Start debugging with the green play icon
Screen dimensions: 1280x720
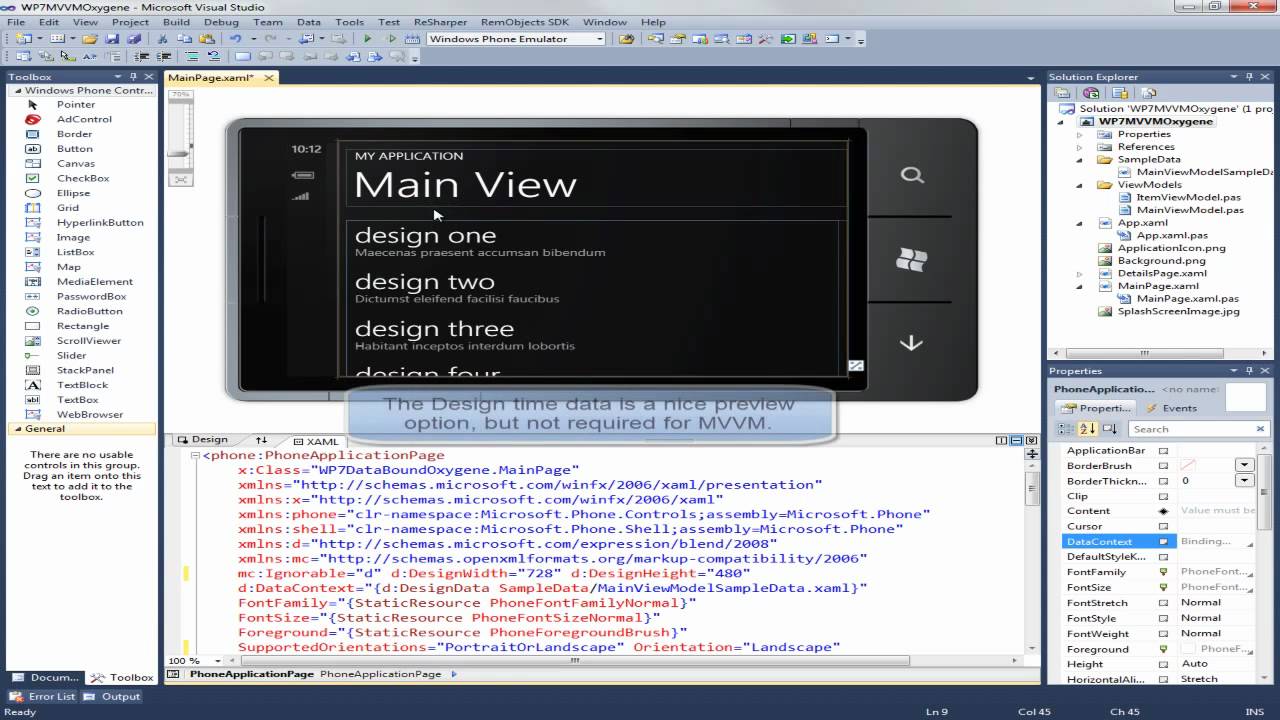coord(367,39)
